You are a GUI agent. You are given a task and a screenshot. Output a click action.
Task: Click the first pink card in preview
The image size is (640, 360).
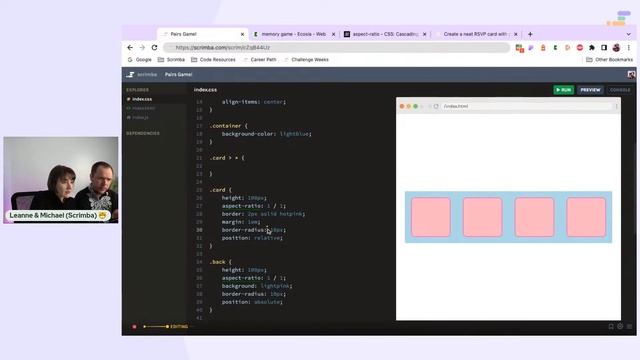tap(431, 217)
